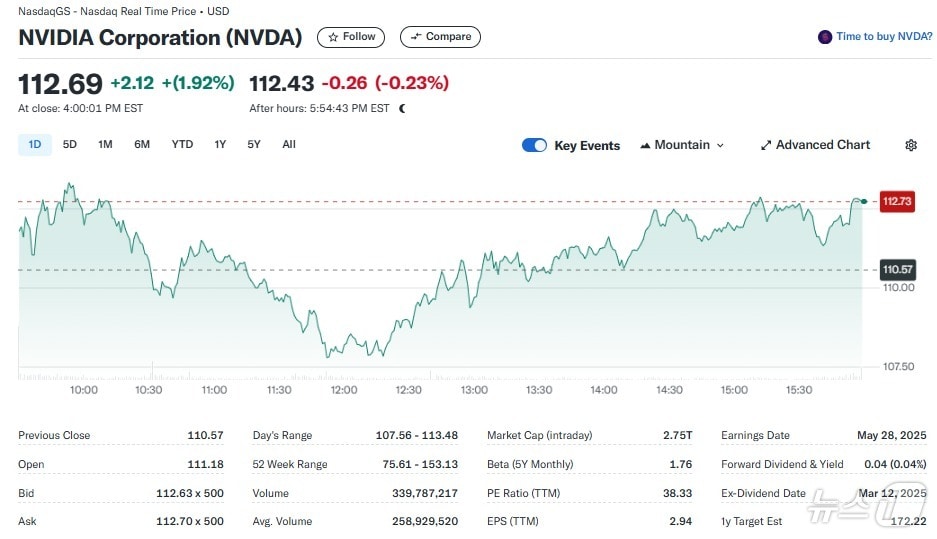Select the 1D time range tab
This screenshot has height=539, width=937.
(x=35, y=144)
